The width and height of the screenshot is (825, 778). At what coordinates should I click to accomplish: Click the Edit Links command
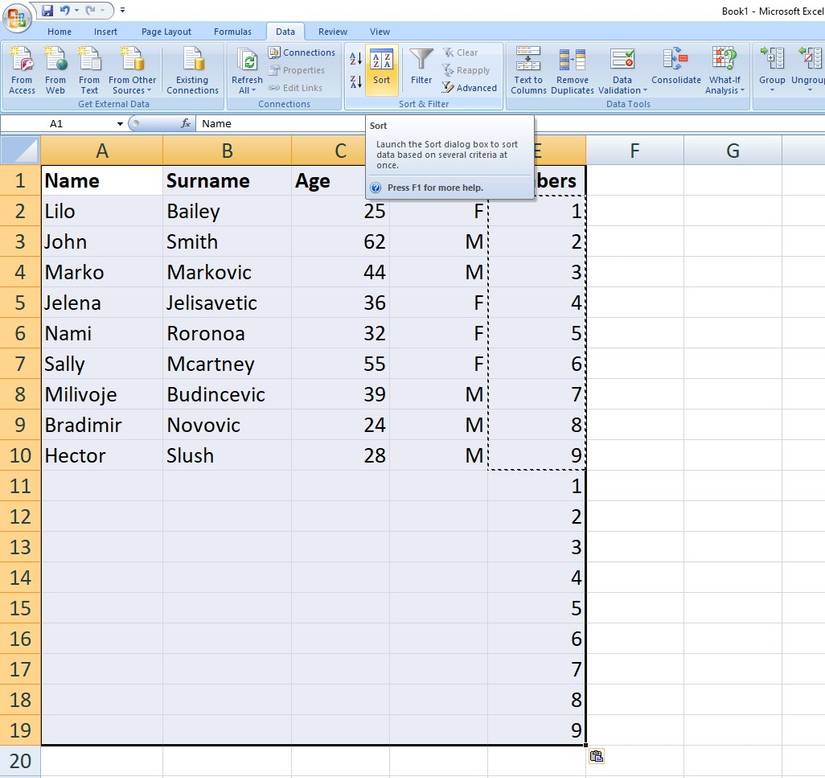point(296,88)
